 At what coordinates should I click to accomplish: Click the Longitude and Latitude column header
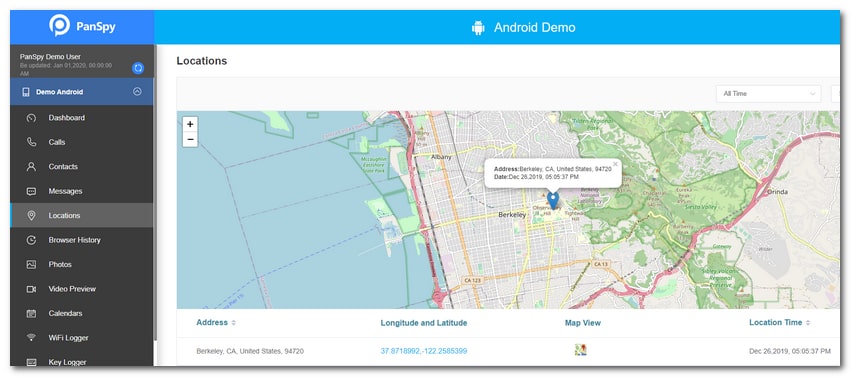point(424,323)
